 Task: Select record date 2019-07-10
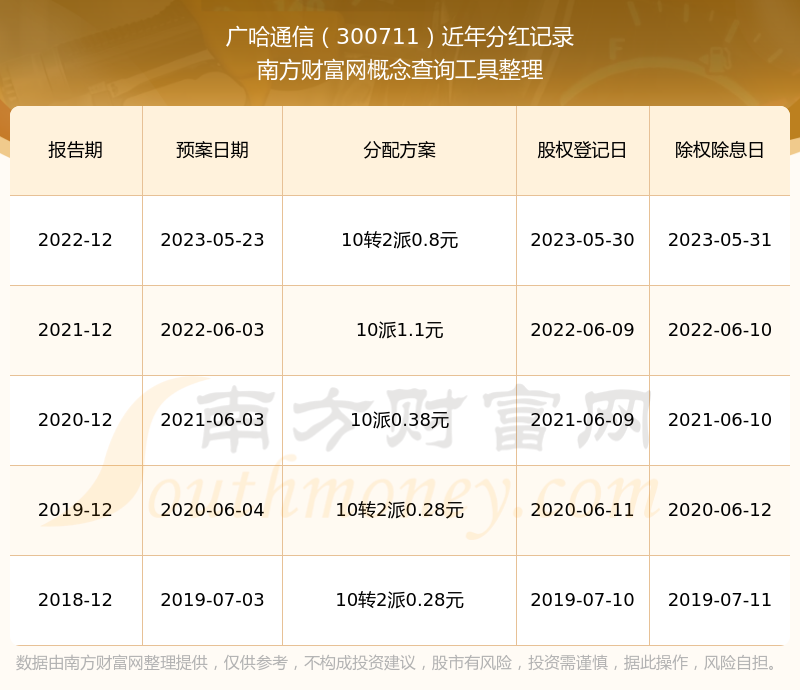(x=582, y=599)
